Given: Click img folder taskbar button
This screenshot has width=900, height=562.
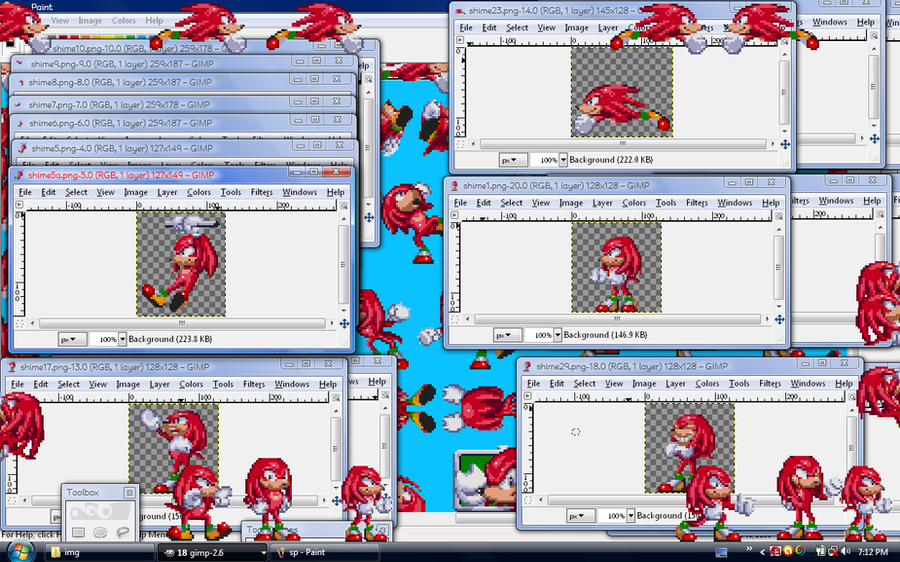Looking at the screenshot, I should pos(98,552).
